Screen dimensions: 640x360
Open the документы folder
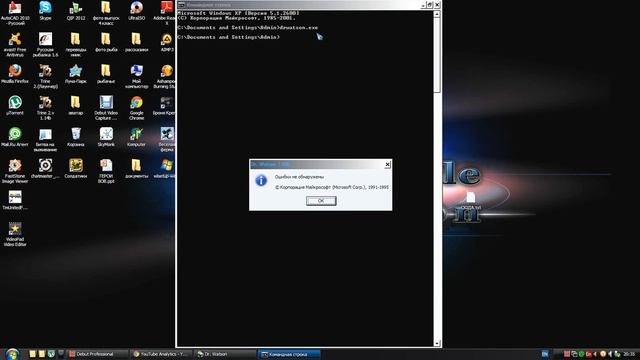coord(136,168)
